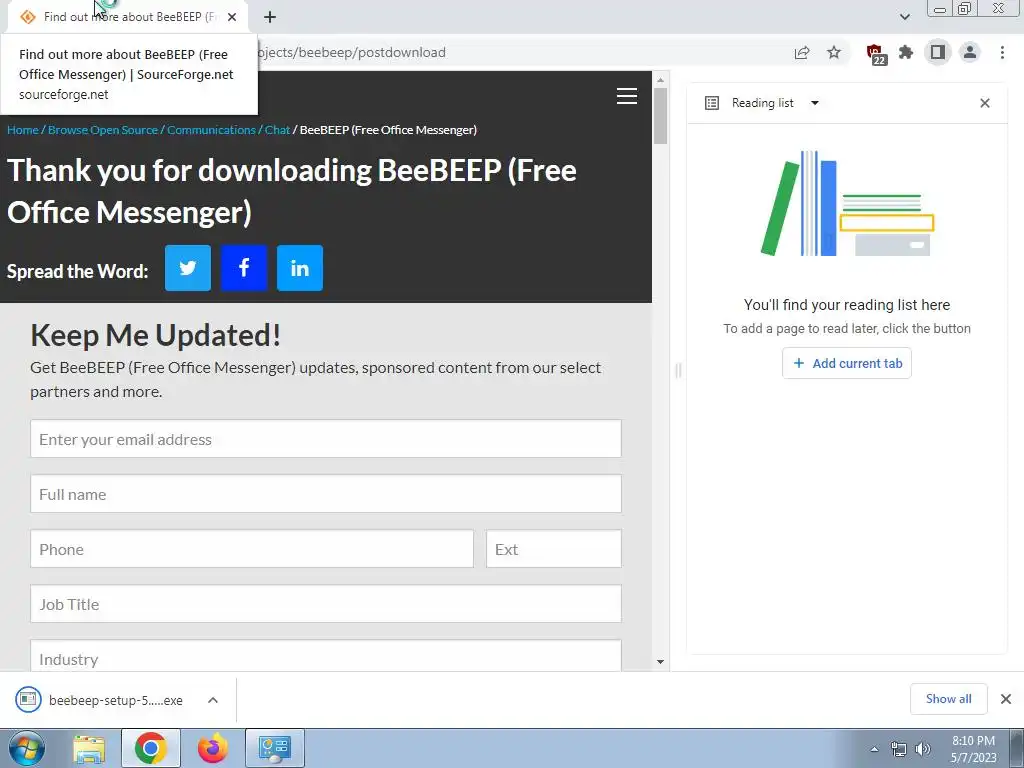Open the beebeep-setup exe download item
The width and height of the screenshot is (1024, 768).
coord(99,700)
